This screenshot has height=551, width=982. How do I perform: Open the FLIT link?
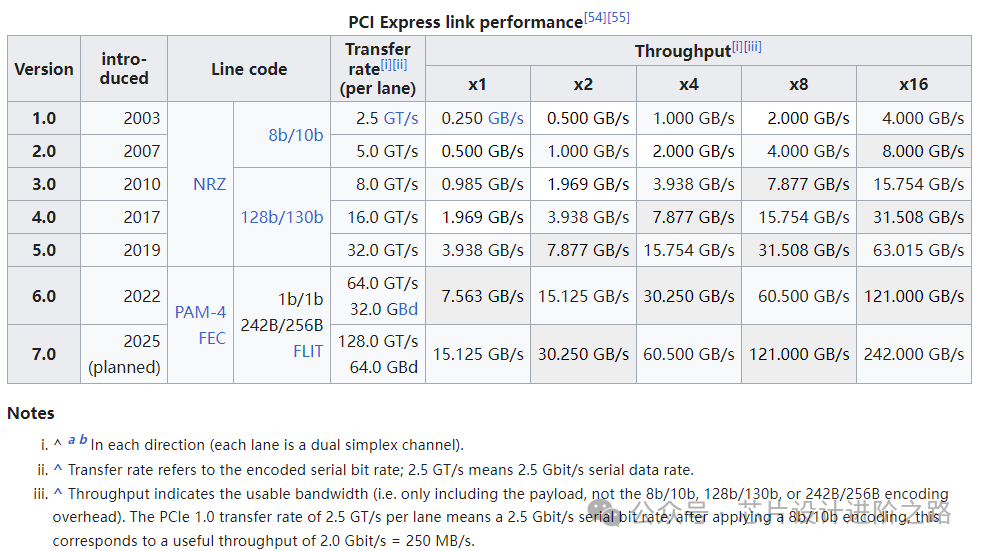pos(308,351)
